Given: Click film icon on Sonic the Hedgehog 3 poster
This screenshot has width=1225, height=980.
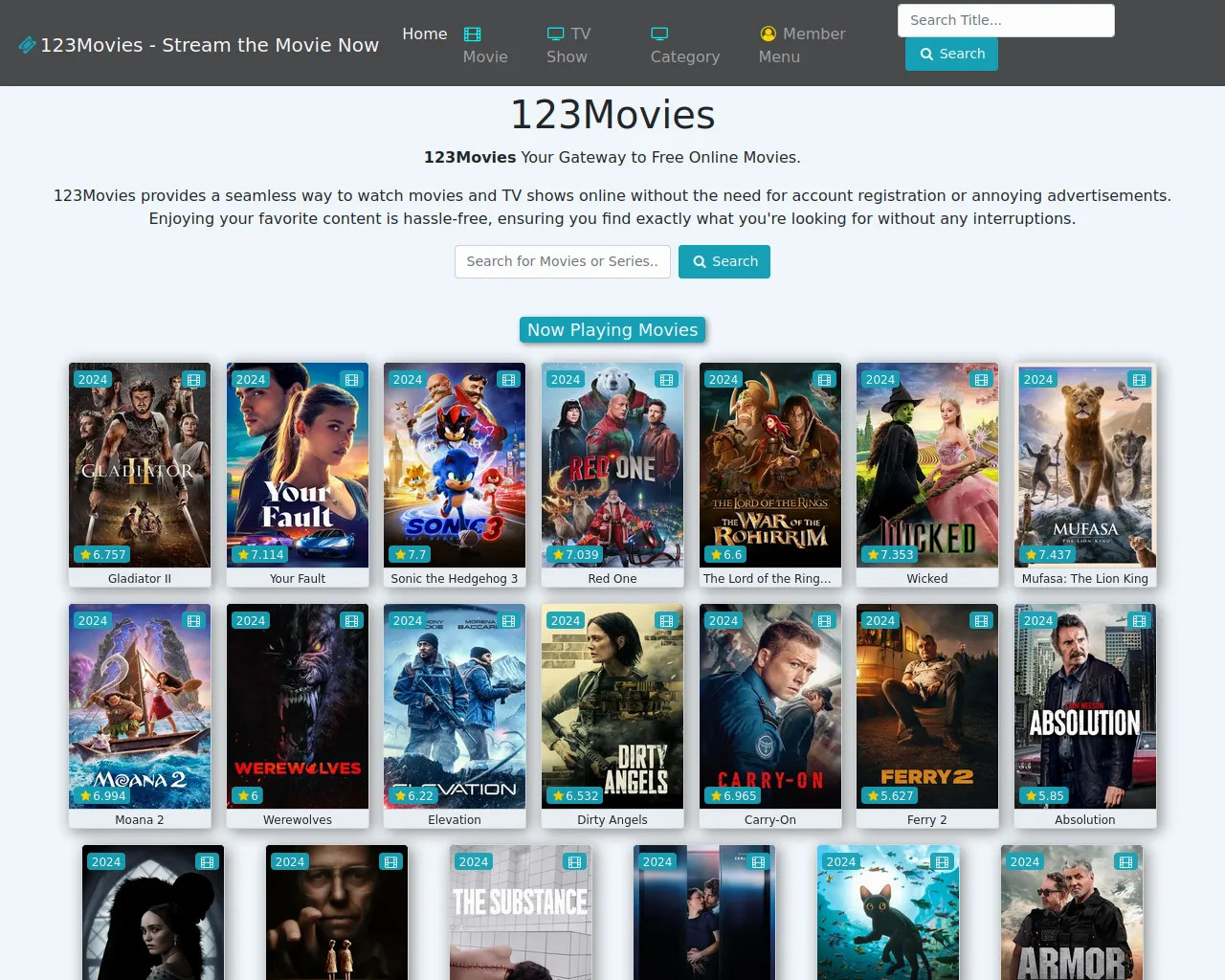Looking at the screenshot, I should tap(509, 380).
